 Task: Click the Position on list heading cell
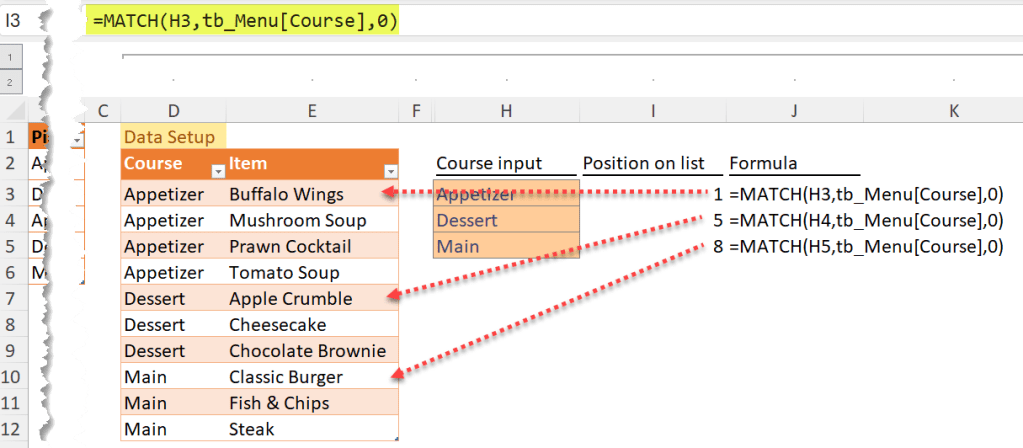pyautogui.click(x=651, y=163)
